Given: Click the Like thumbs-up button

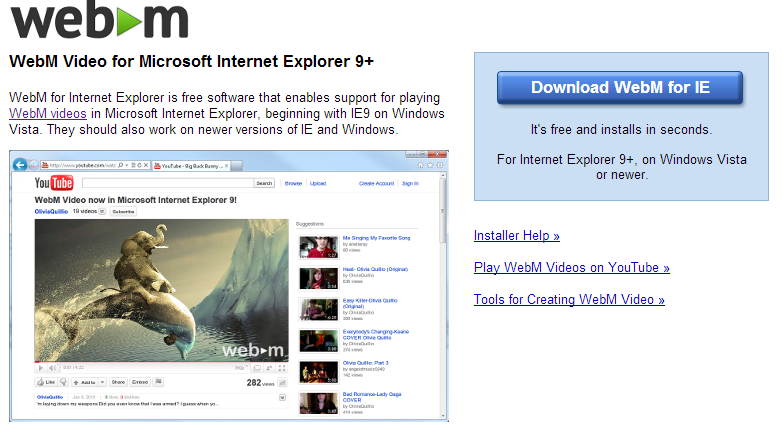Looking at the screenshot, I should (x=46, y=382).
